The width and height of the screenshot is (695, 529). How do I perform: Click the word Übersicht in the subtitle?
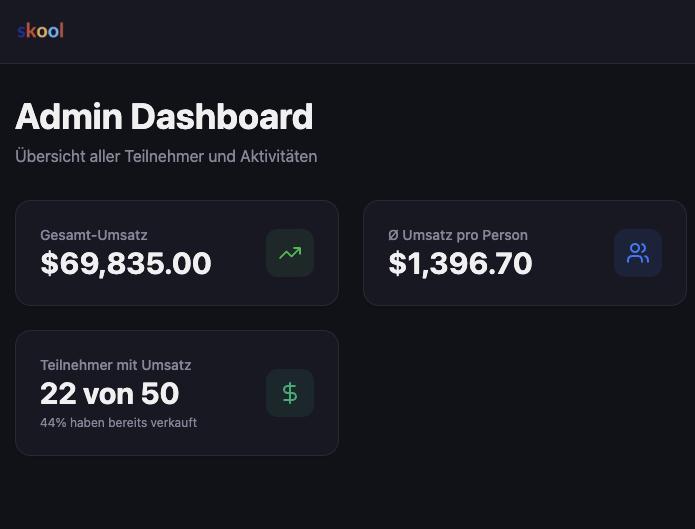point(50,157)
